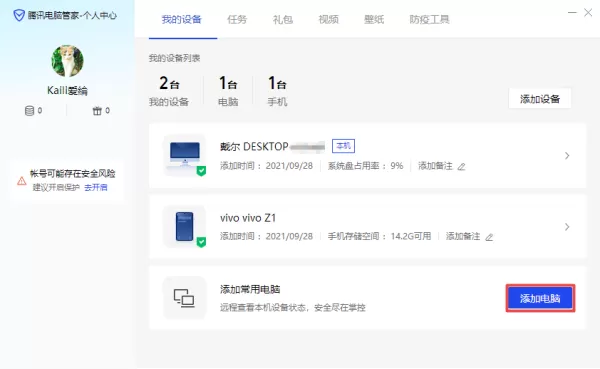The height and width of the screenshot is (369, 600).
Task: Click the 去开启 protection link
Action: point(96,187)
